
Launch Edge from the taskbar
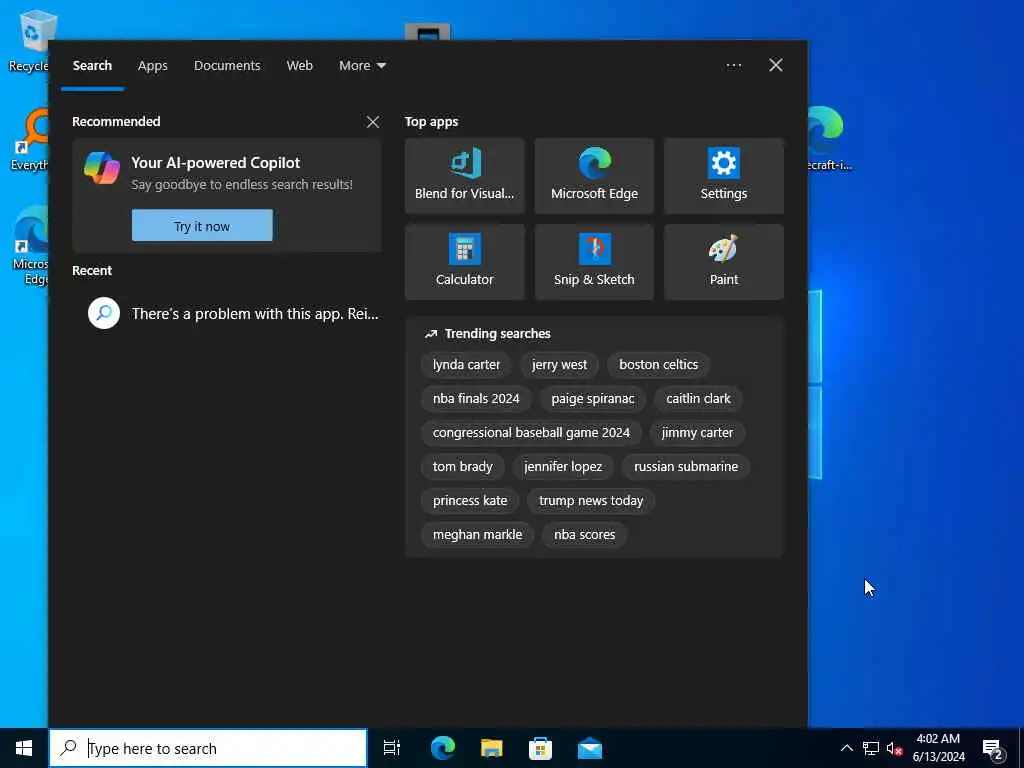click(443, 748)
